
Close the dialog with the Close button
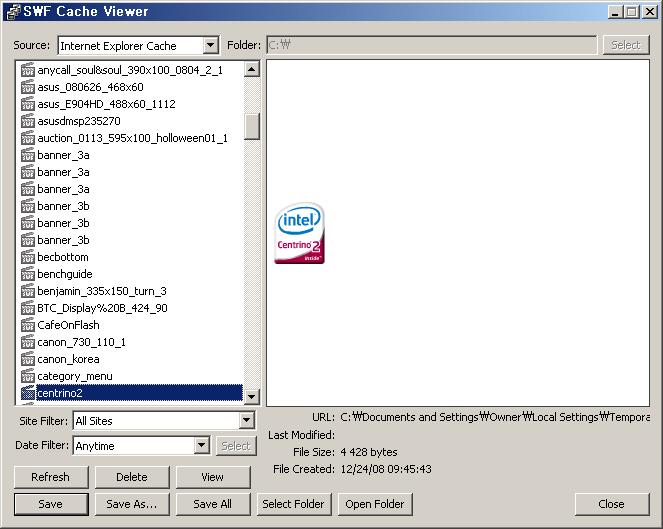click(x=611, y=504)
